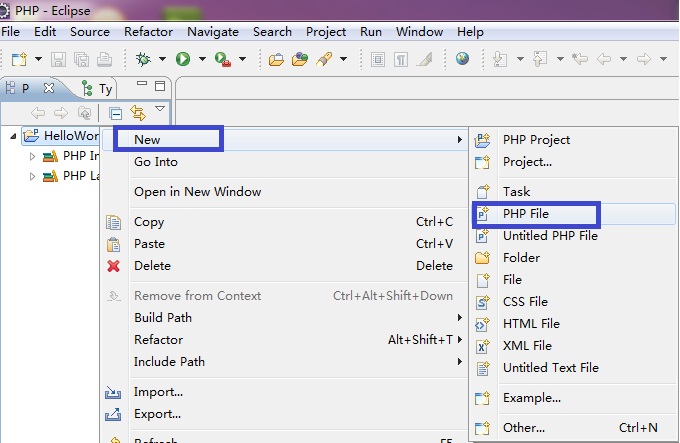Open the Next Annotation dropdown arrow
This screenshot has height=443, width=680.
pyautogui.click(x=520, y=59)
